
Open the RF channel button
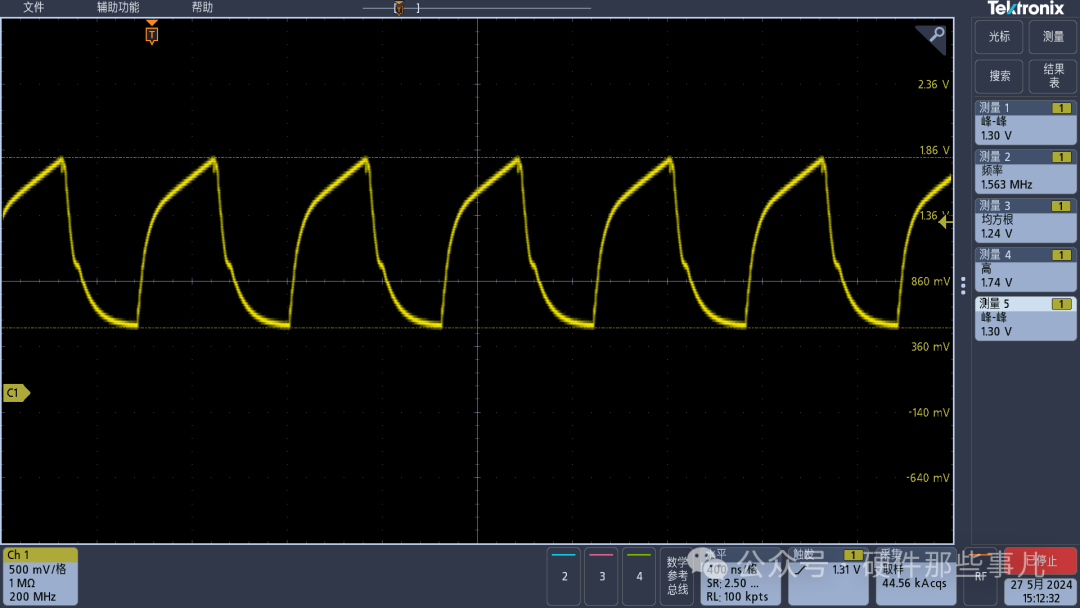pos(981,575)
